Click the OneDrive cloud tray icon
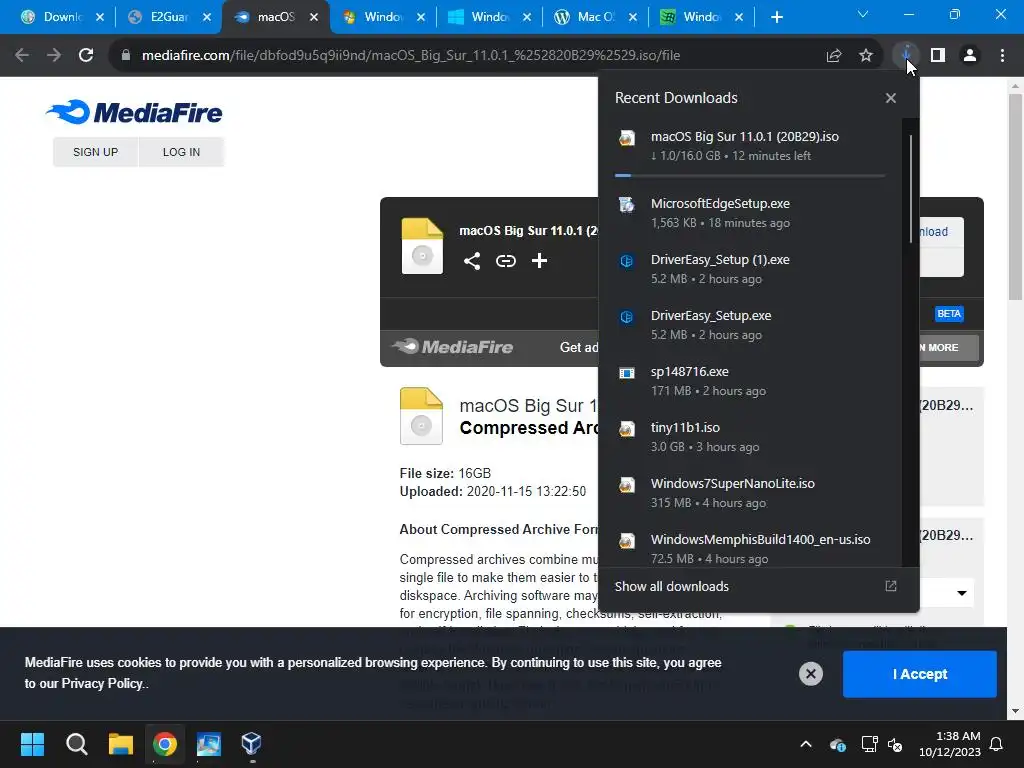 [x=838, y=744]
